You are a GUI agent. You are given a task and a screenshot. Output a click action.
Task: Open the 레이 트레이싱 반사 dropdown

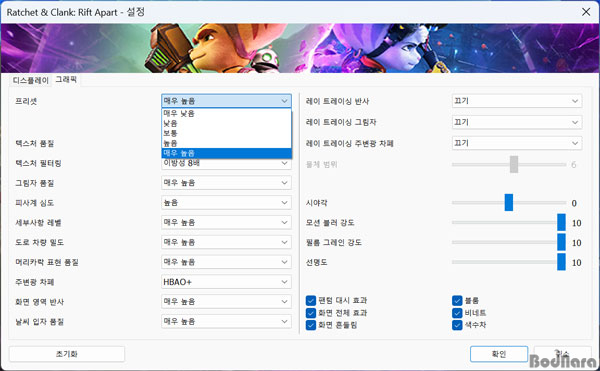[517, 101]
